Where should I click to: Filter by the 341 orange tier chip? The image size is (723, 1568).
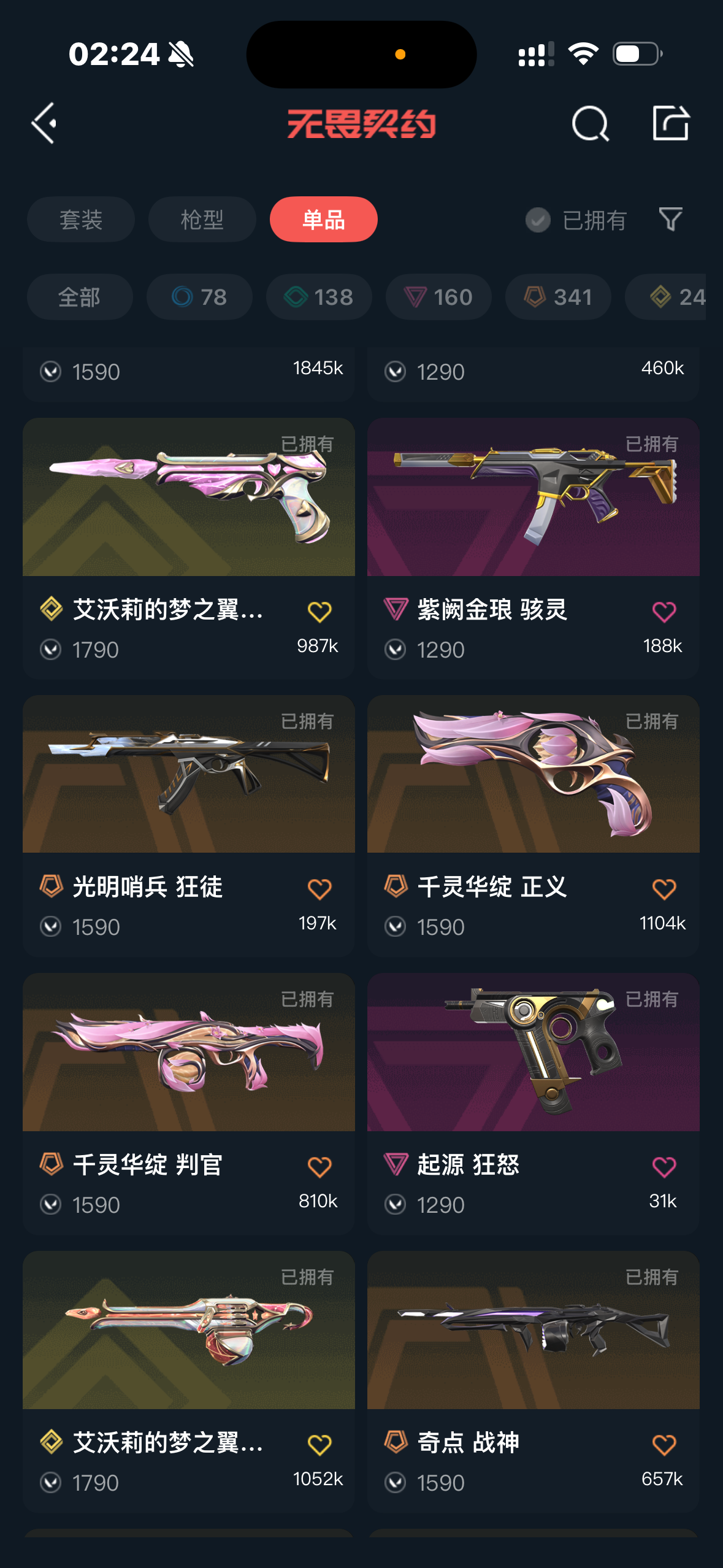pyautogui.click(x=558, y=297)
